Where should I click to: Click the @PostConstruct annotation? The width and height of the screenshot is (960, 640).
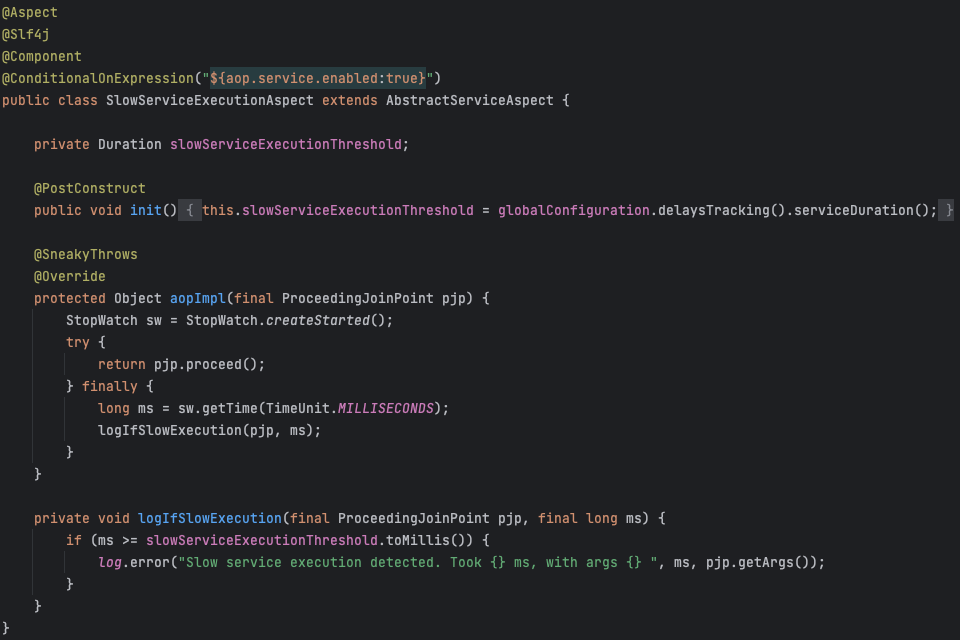pyautogui.click(x=89, y=188)
